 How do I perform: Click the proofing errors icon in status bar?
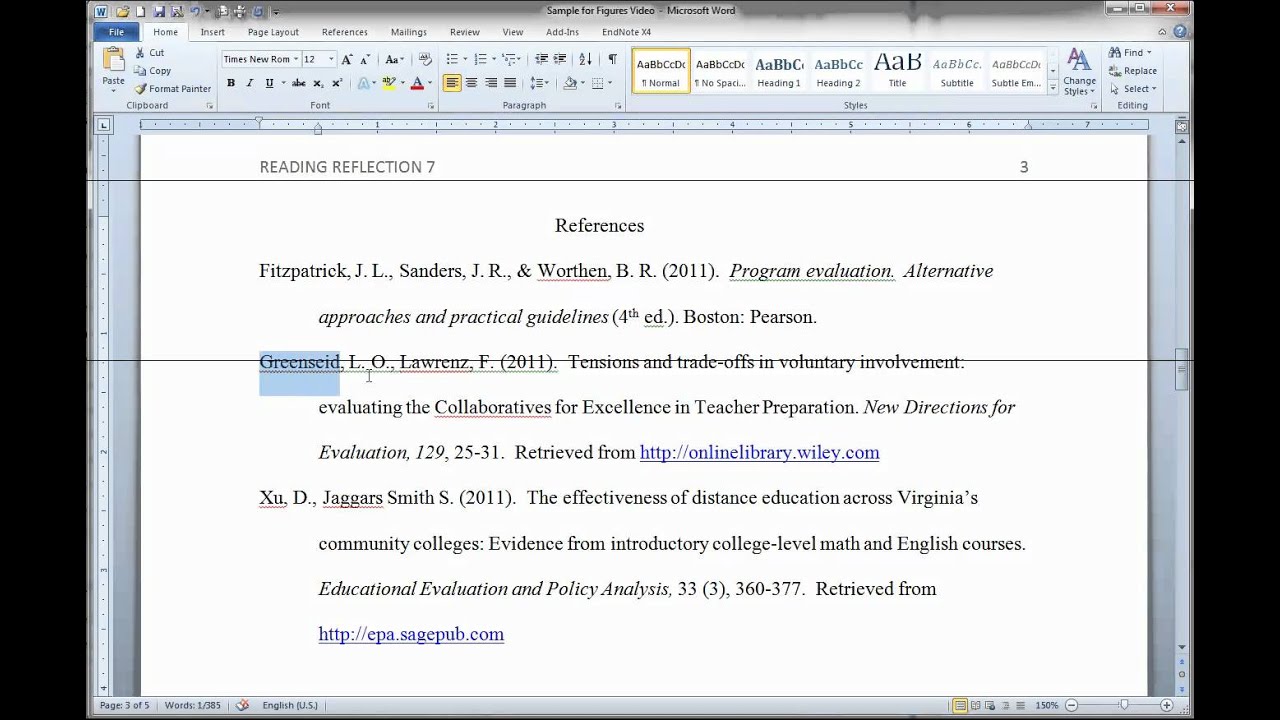coord(242,705)
